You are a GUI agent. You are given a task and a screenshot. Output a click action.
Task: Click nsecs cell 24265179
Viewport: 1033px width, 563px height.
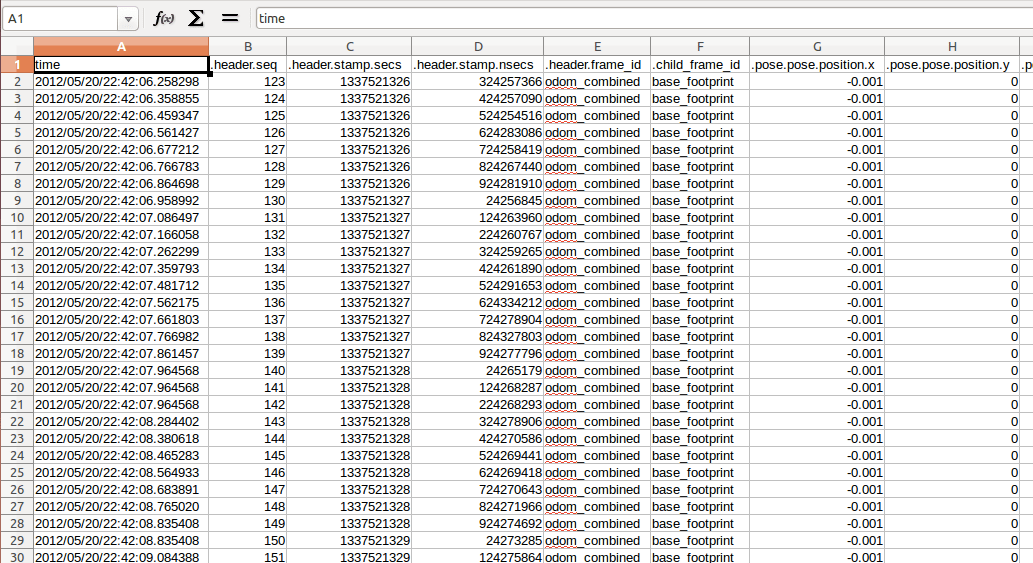(478, 370)
